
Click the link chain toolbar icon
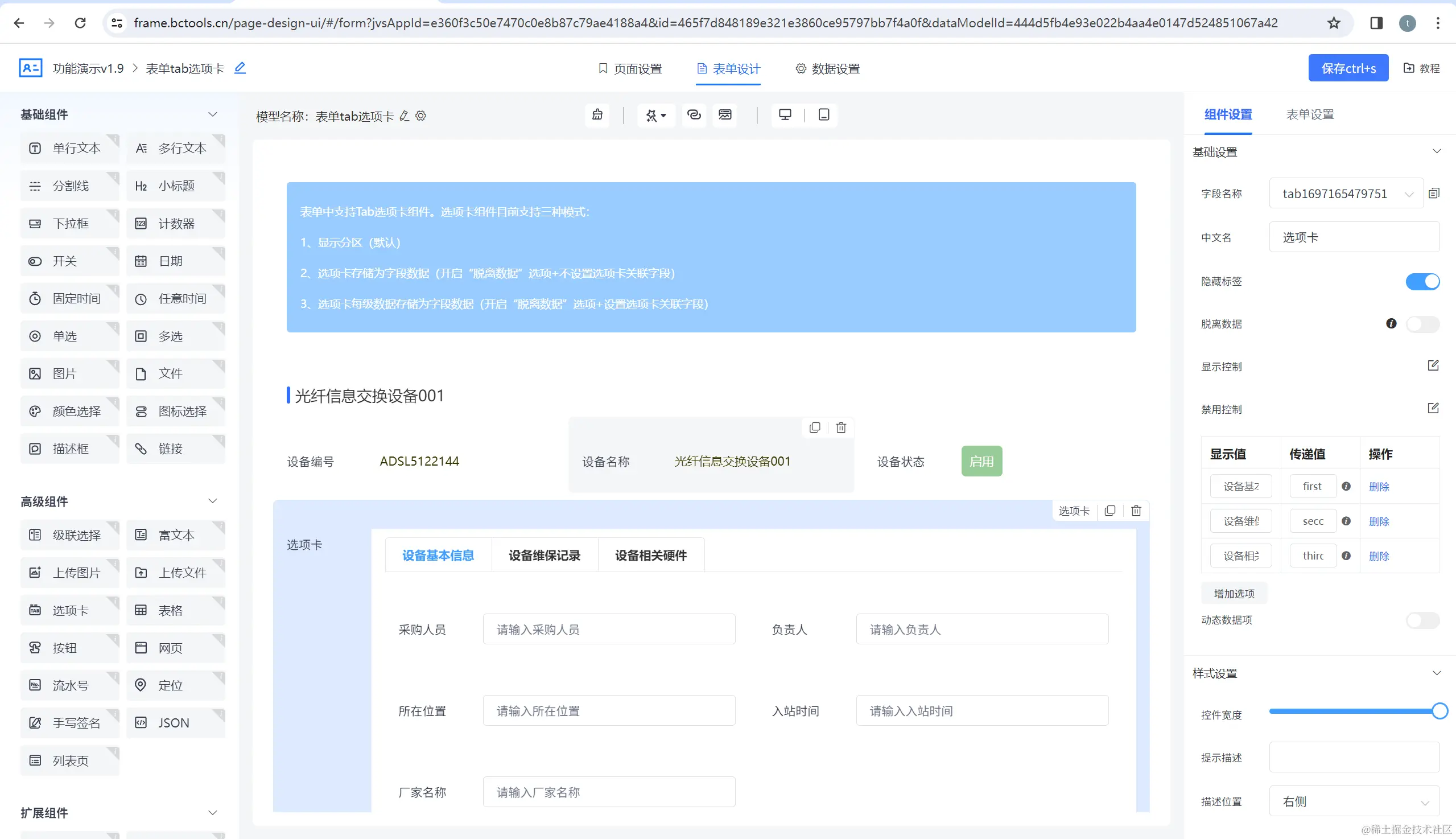(x=694, y=114)
